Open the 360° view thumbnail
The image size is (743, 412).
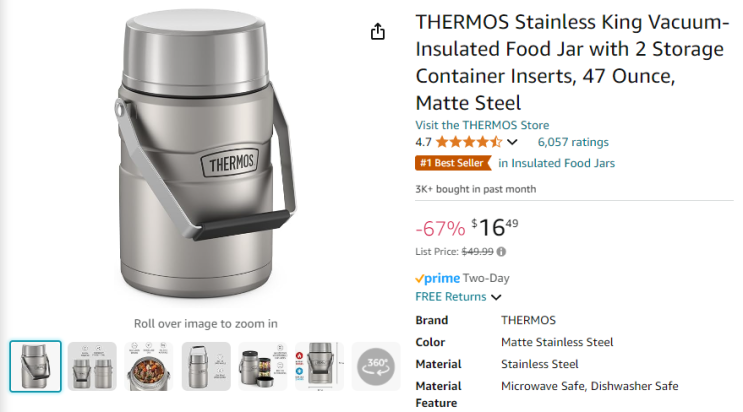[376, 366]
